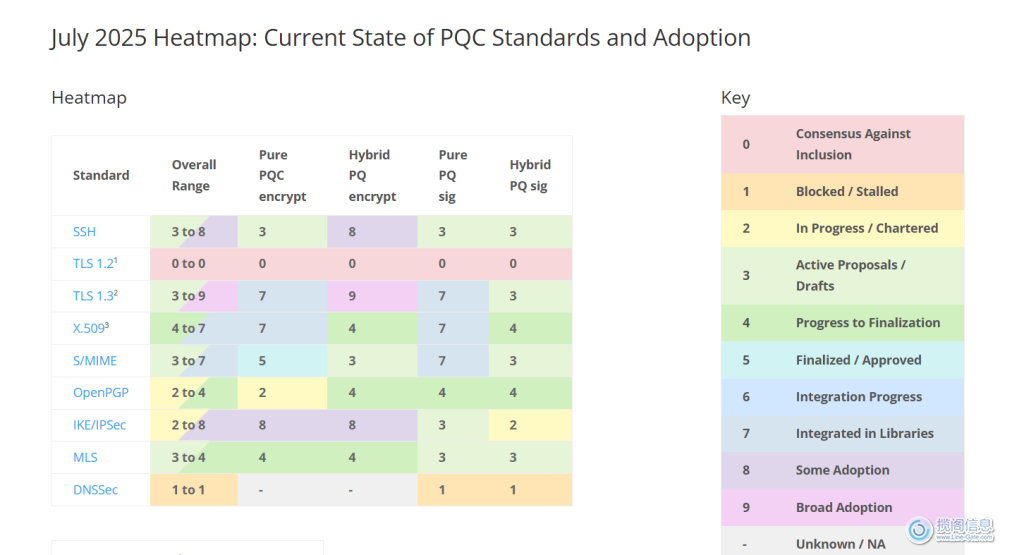Click the Hybrid PQ encrypt column header
The width and height of the screenshot is (1024, 555).
pos(372,175)
